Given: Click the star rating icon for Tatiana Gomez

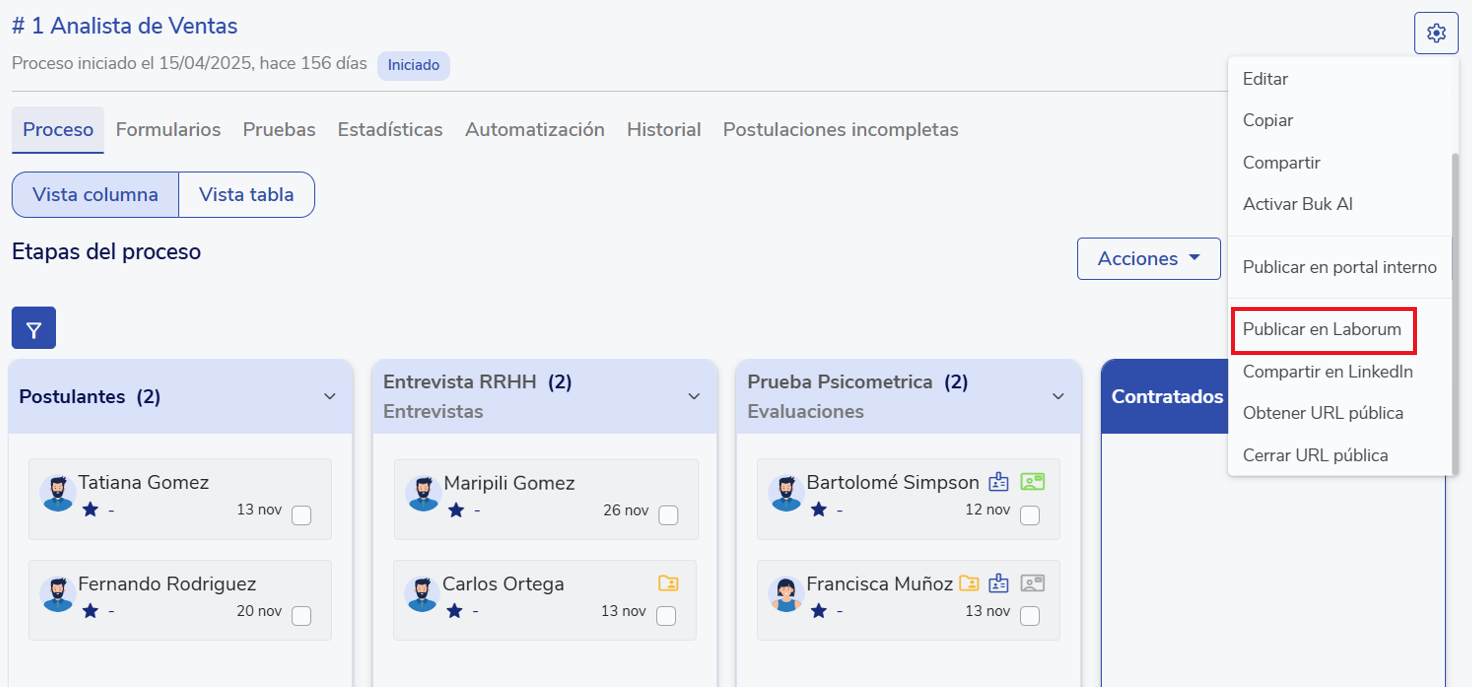Looking at the screenshot, I should tap(90, 510).
